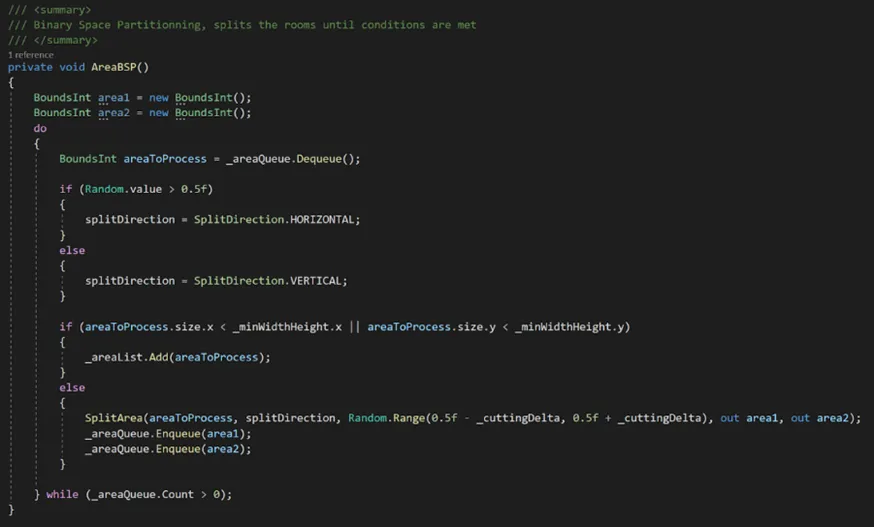Click _minWidthHeight.x in the condition
The height and width of the screenshot is (527, 874).
pos(287,327)
